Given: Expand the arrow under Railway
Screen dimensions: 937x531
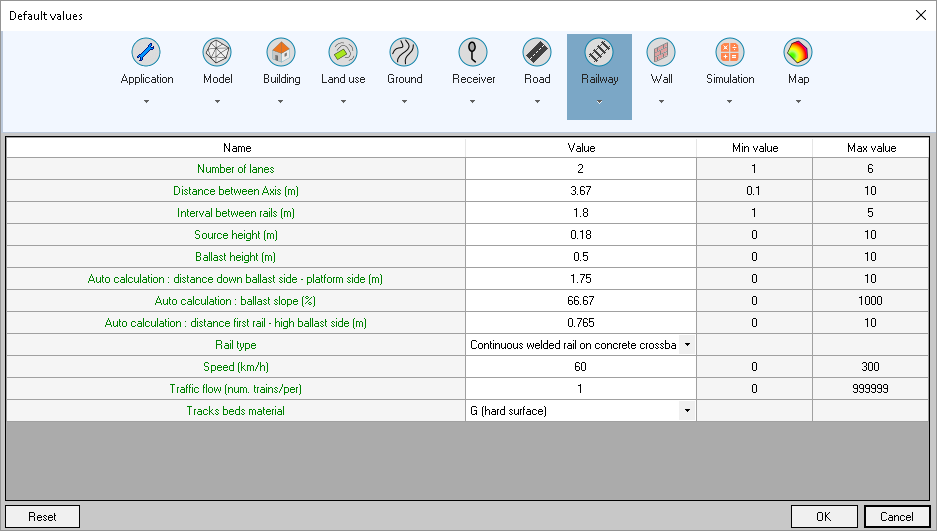Looking at the screenshot, I should click(599, 102).
